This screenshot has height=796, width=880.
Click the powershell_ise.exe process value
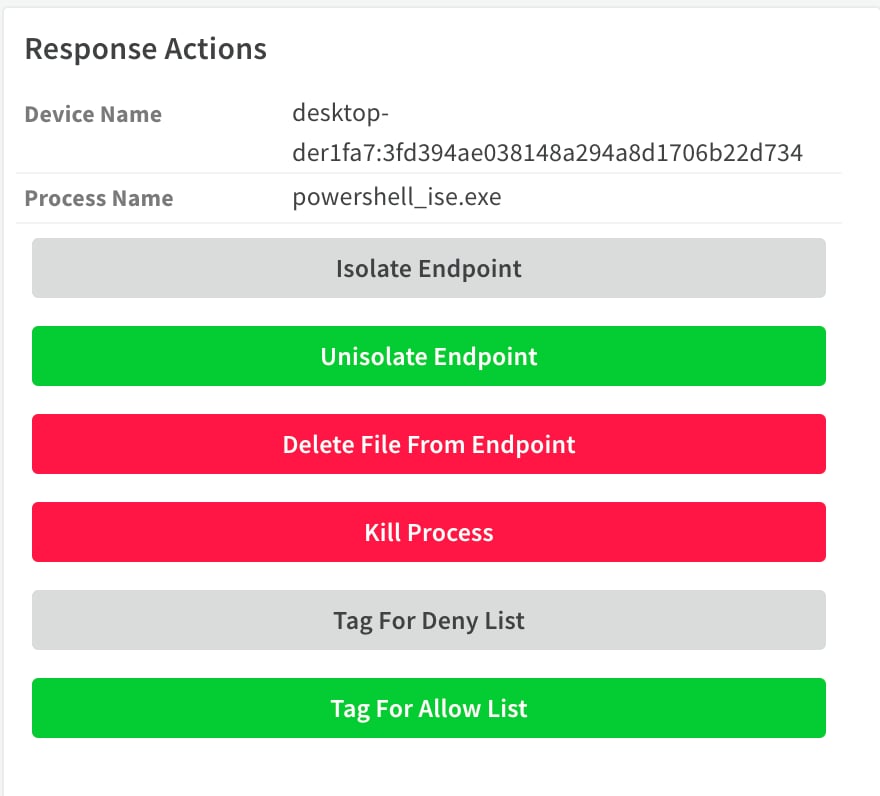(397, 197)
